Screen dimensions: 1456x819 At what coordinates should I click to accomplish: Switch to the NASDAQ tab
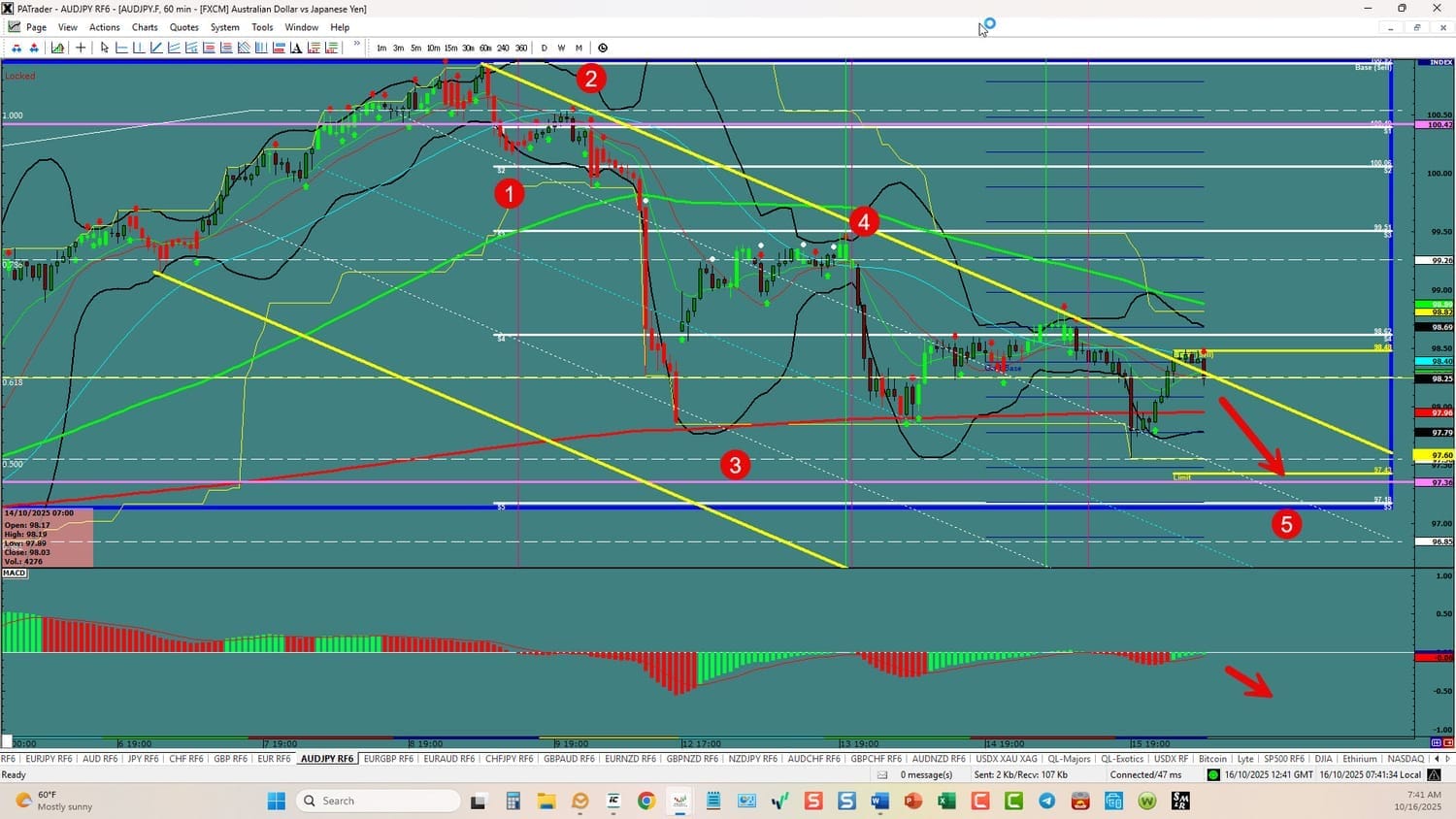[1406, 759]
